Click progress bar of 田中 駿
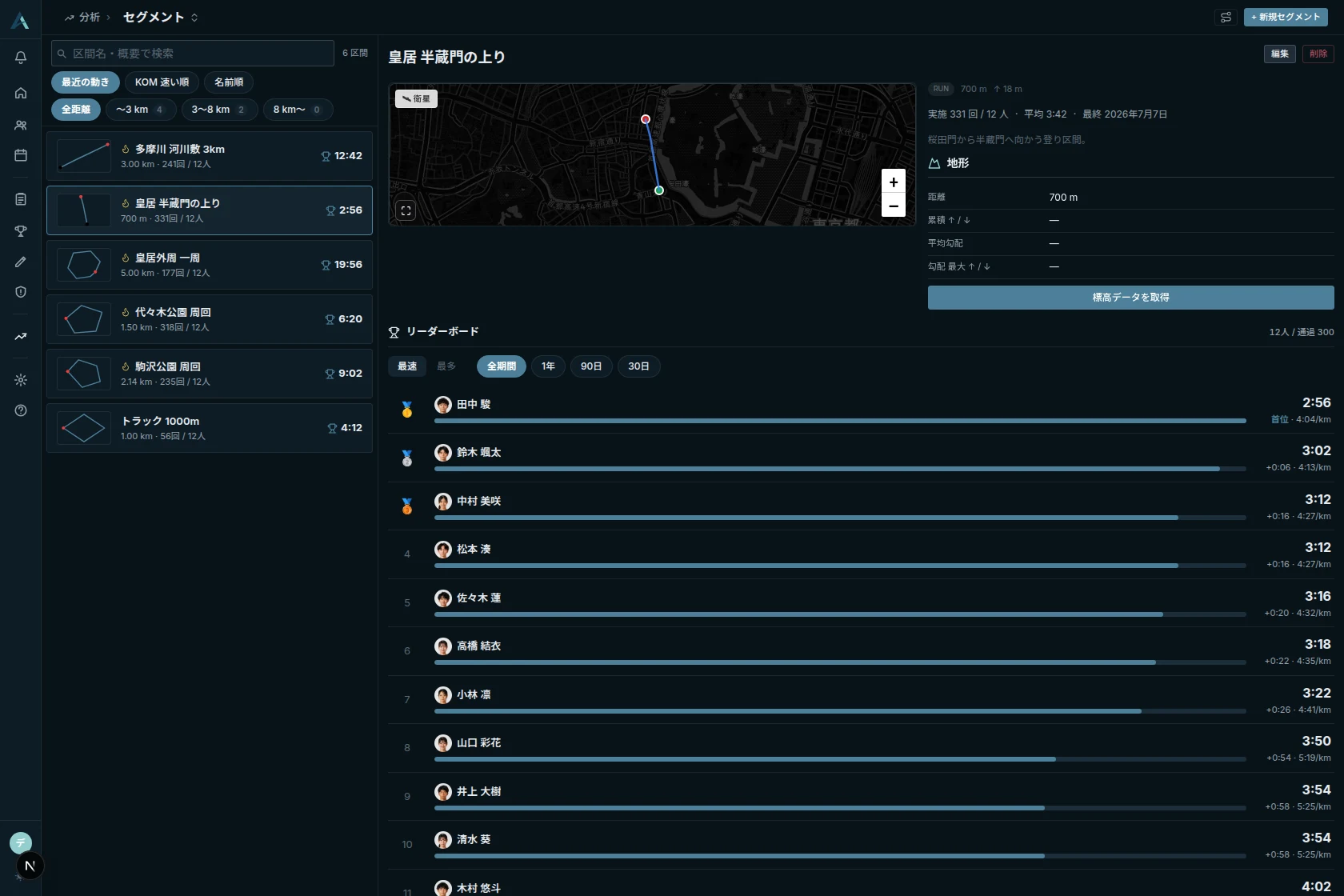This screenshot has height=896, width=1344. 840,421
